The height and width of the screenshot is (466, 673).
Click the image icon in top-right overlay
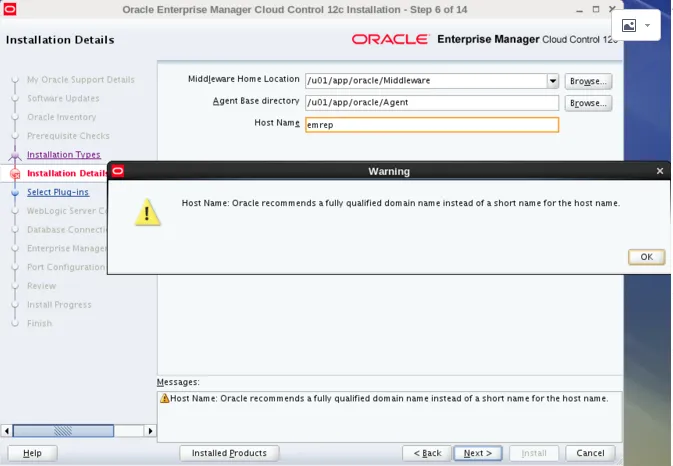click(x=629, y=25)
